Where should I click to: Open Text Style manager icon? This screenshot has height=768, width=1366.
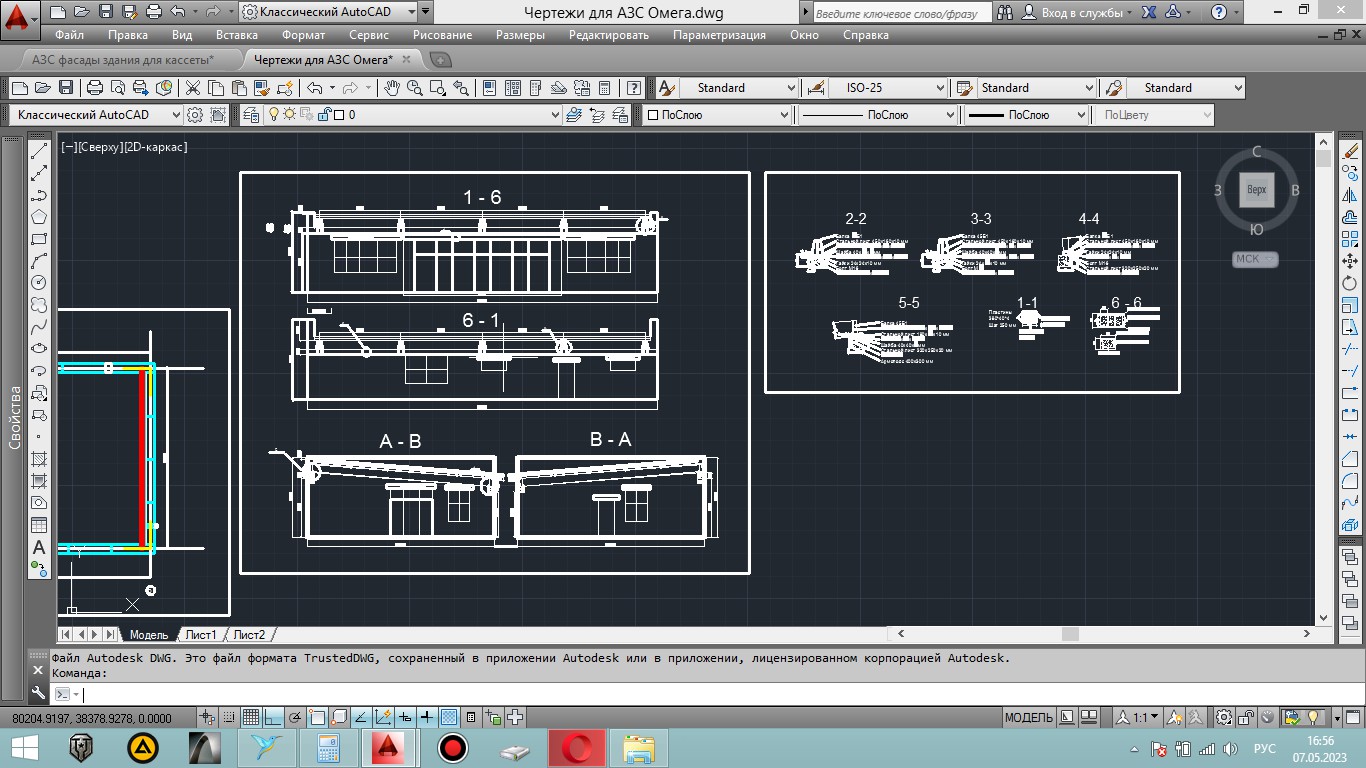tap(667, 88)
